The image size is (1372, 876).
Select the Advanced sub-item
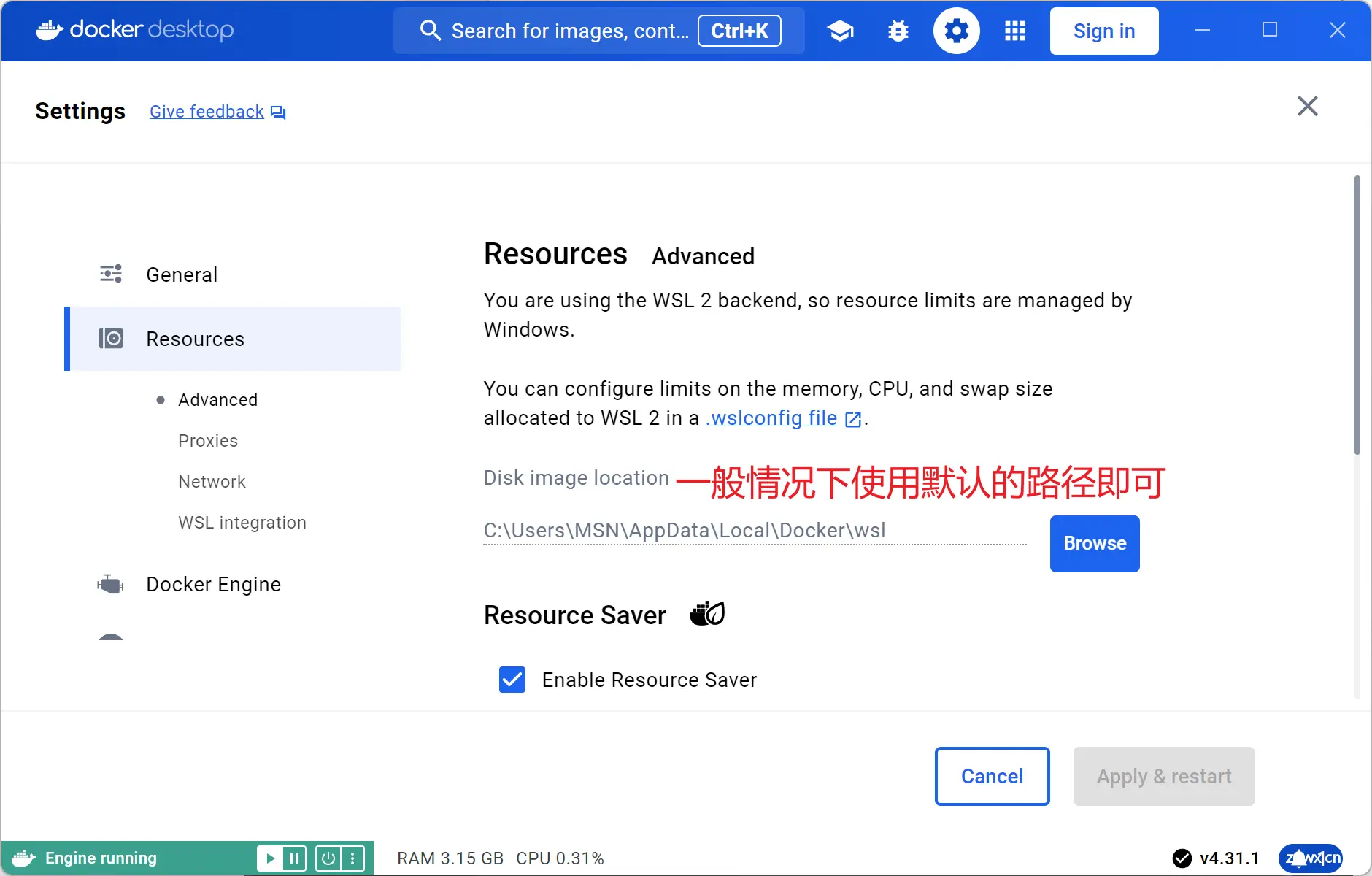217,400
